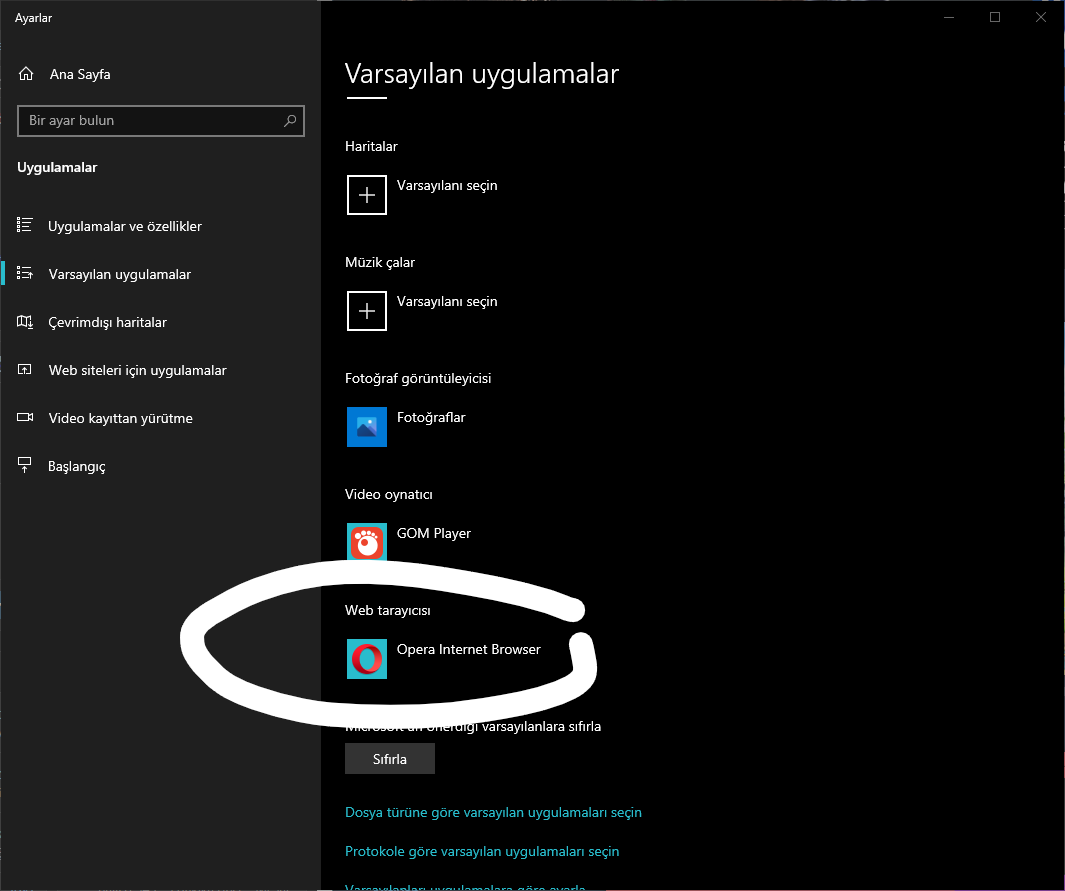The image size is (1065, 891).
Task: Click the Çevrimdışı haritalar map icon
Action: [24, 321]
